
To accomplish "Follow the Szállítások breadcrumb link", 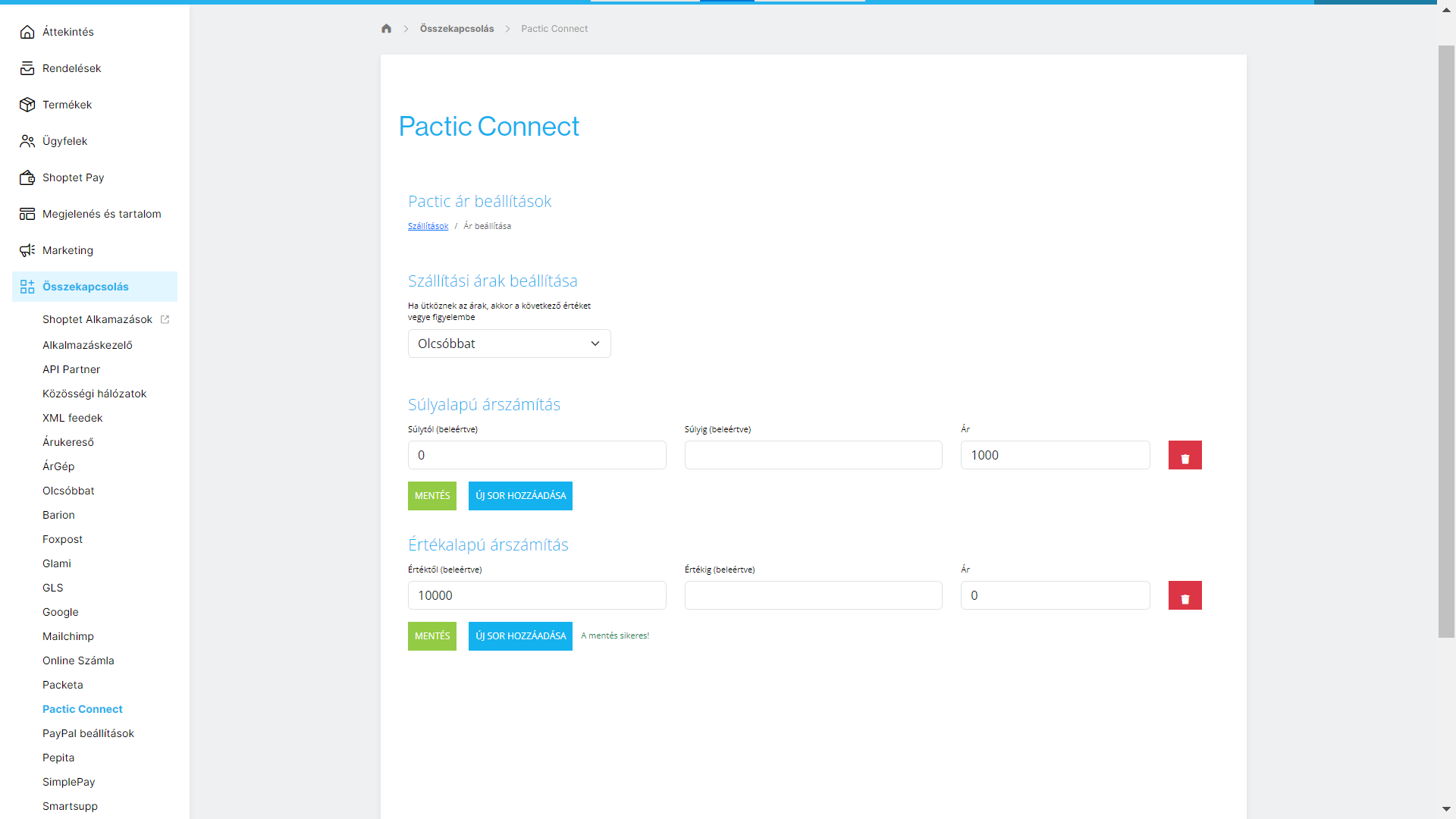I will tap(428, 226).
